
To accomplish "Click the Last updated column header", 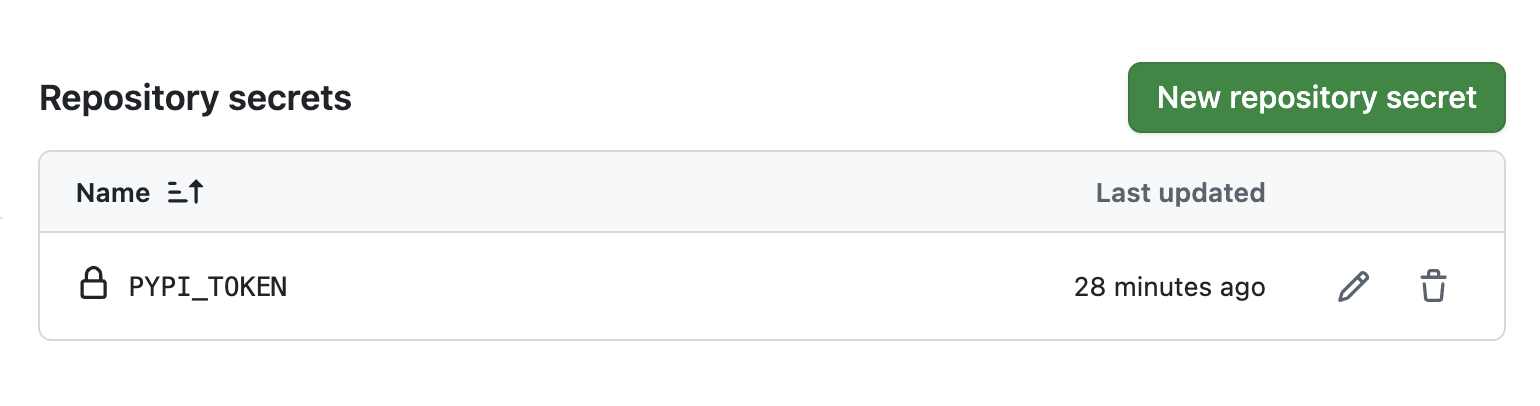I will coord(1180,192).
